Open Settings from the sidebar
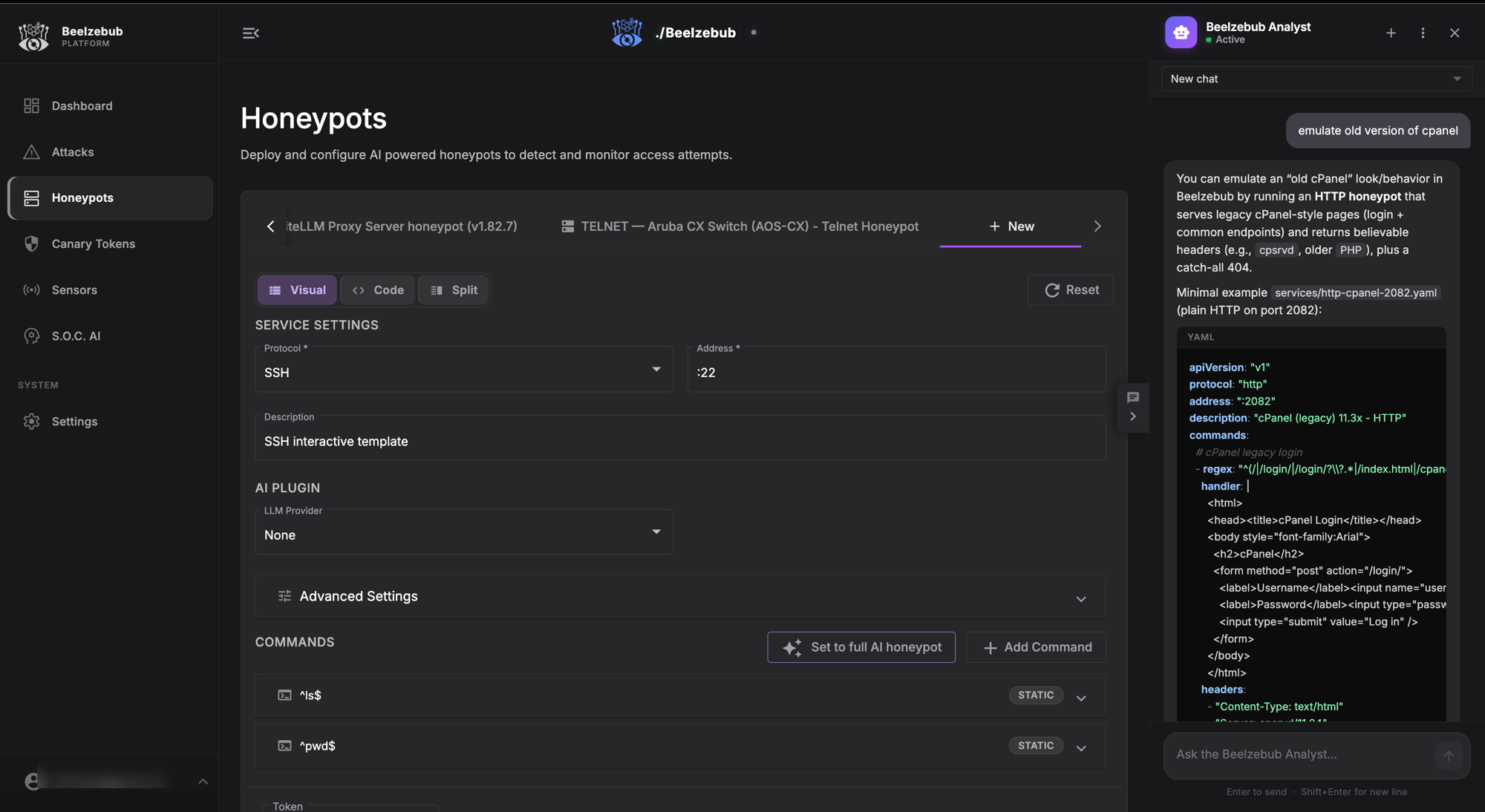 pyautogui.click(x=110, y=422)
